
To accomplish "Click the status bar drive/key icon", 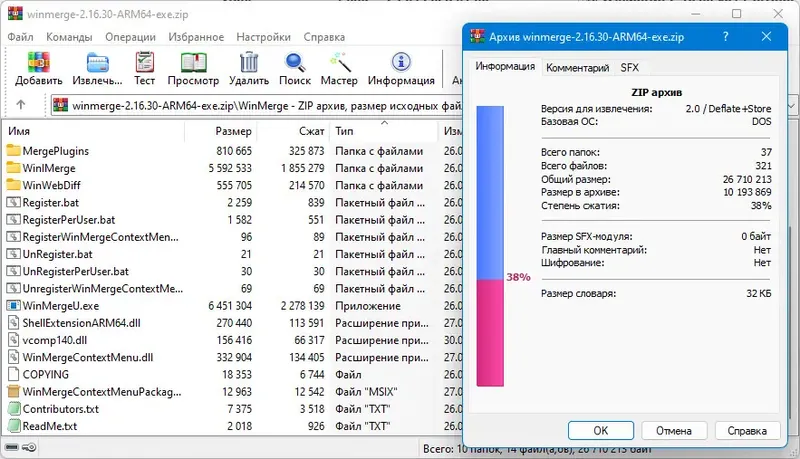I will coord(20,447).
